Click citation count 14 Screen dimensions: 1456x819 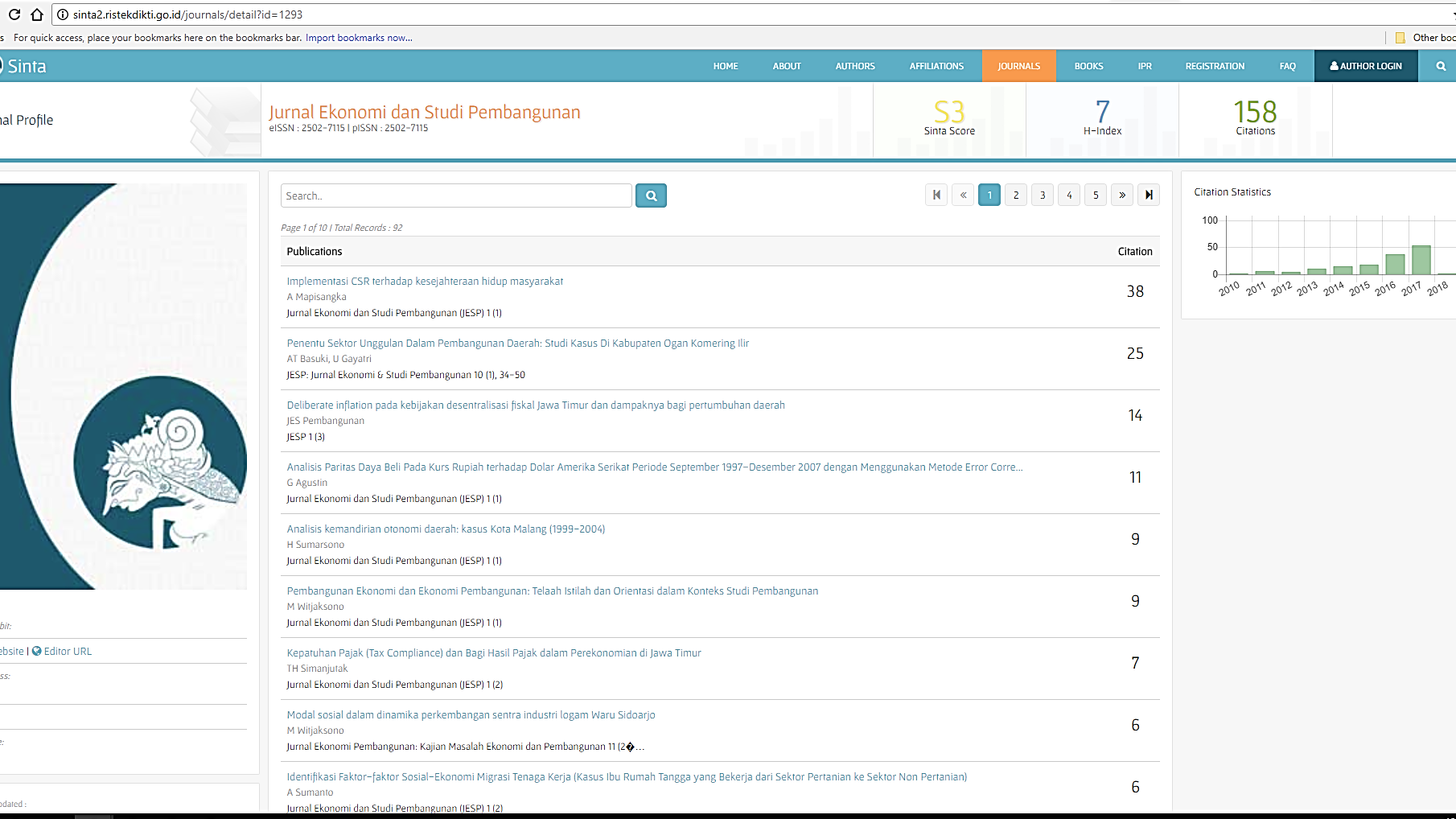1135,415
